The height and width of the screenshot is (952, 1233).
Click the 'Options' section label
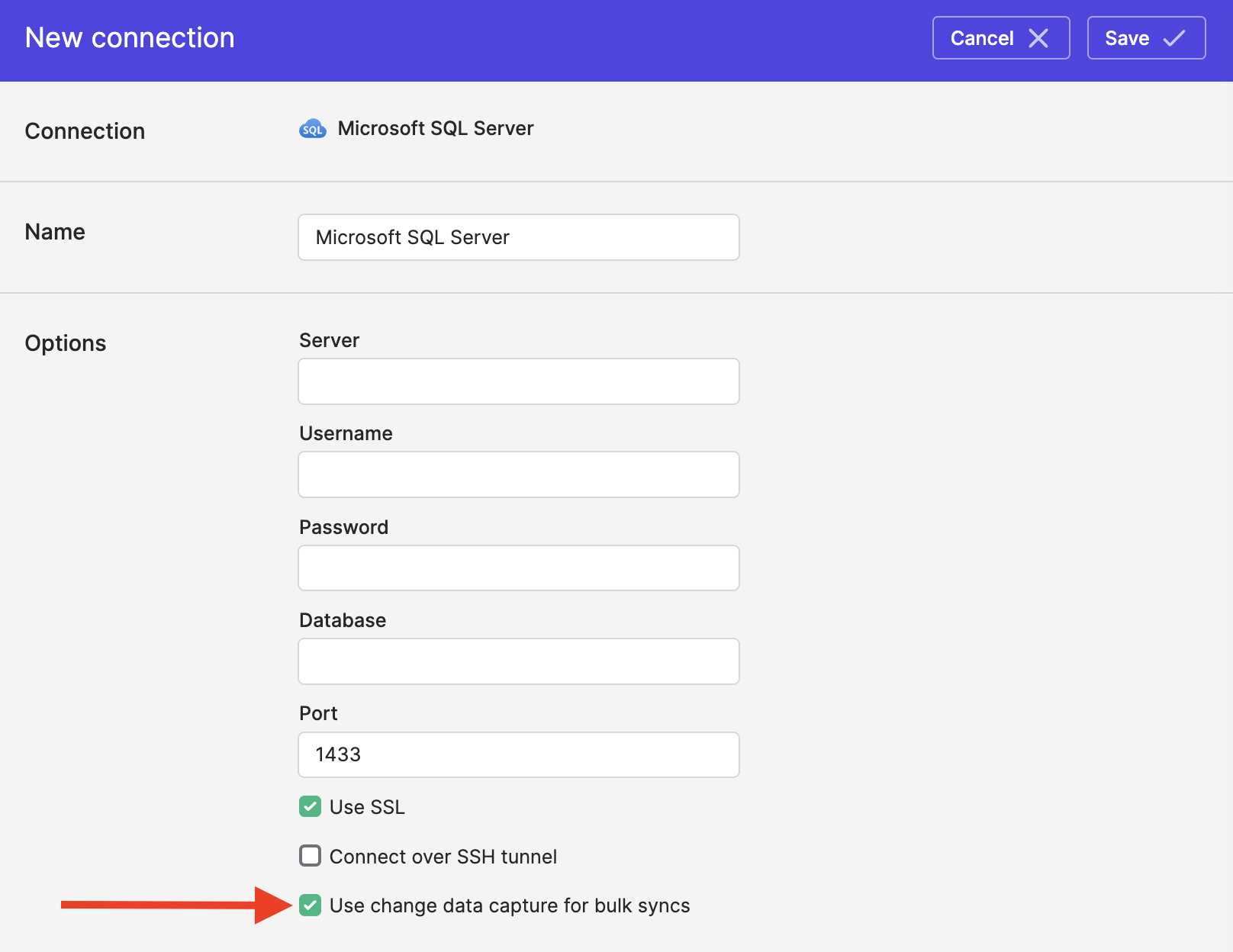pos(66,343)
